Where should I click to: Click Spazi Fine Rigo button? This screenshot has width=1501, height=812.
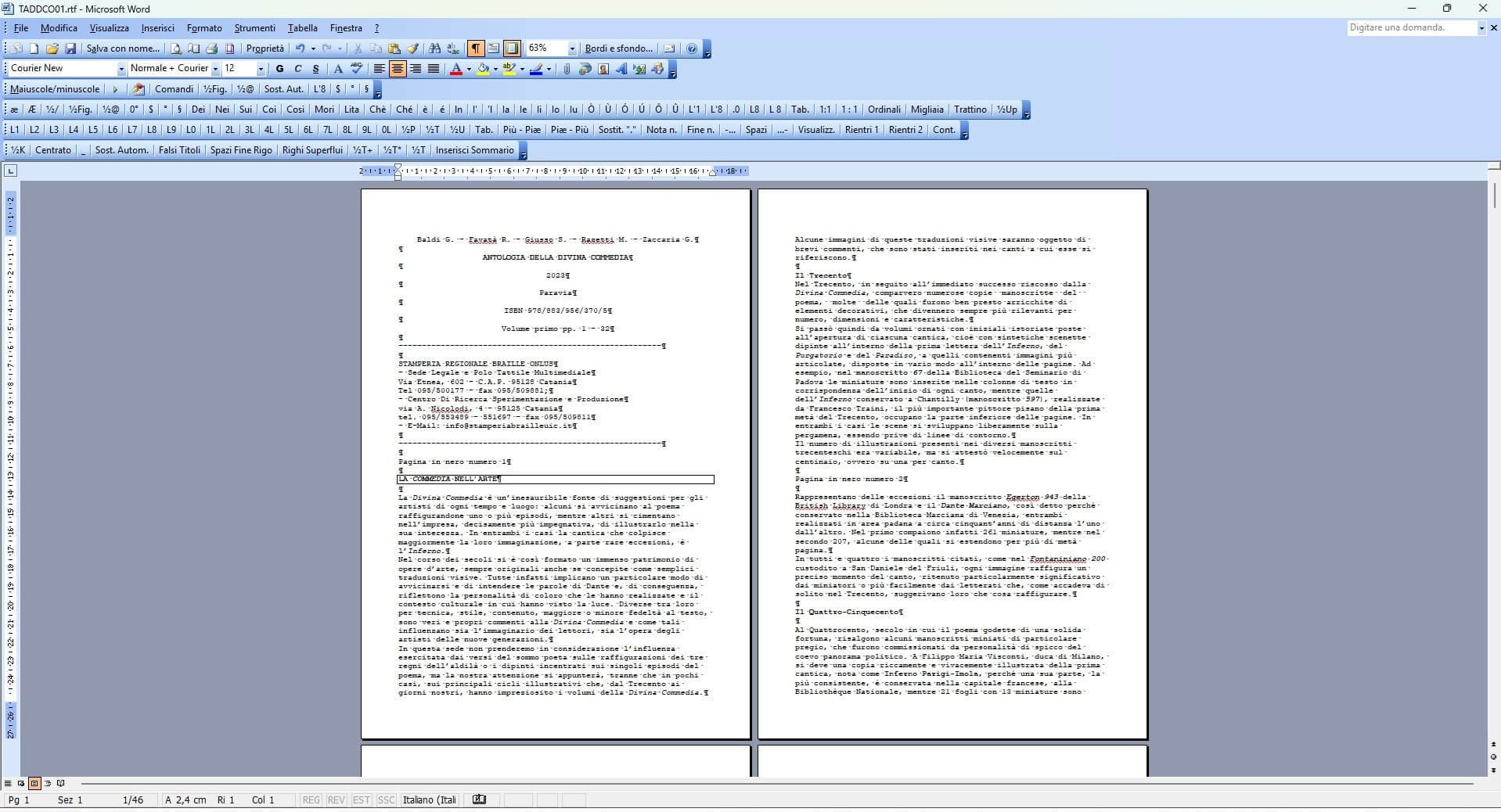pyautogui.click(x=241, y=150)
